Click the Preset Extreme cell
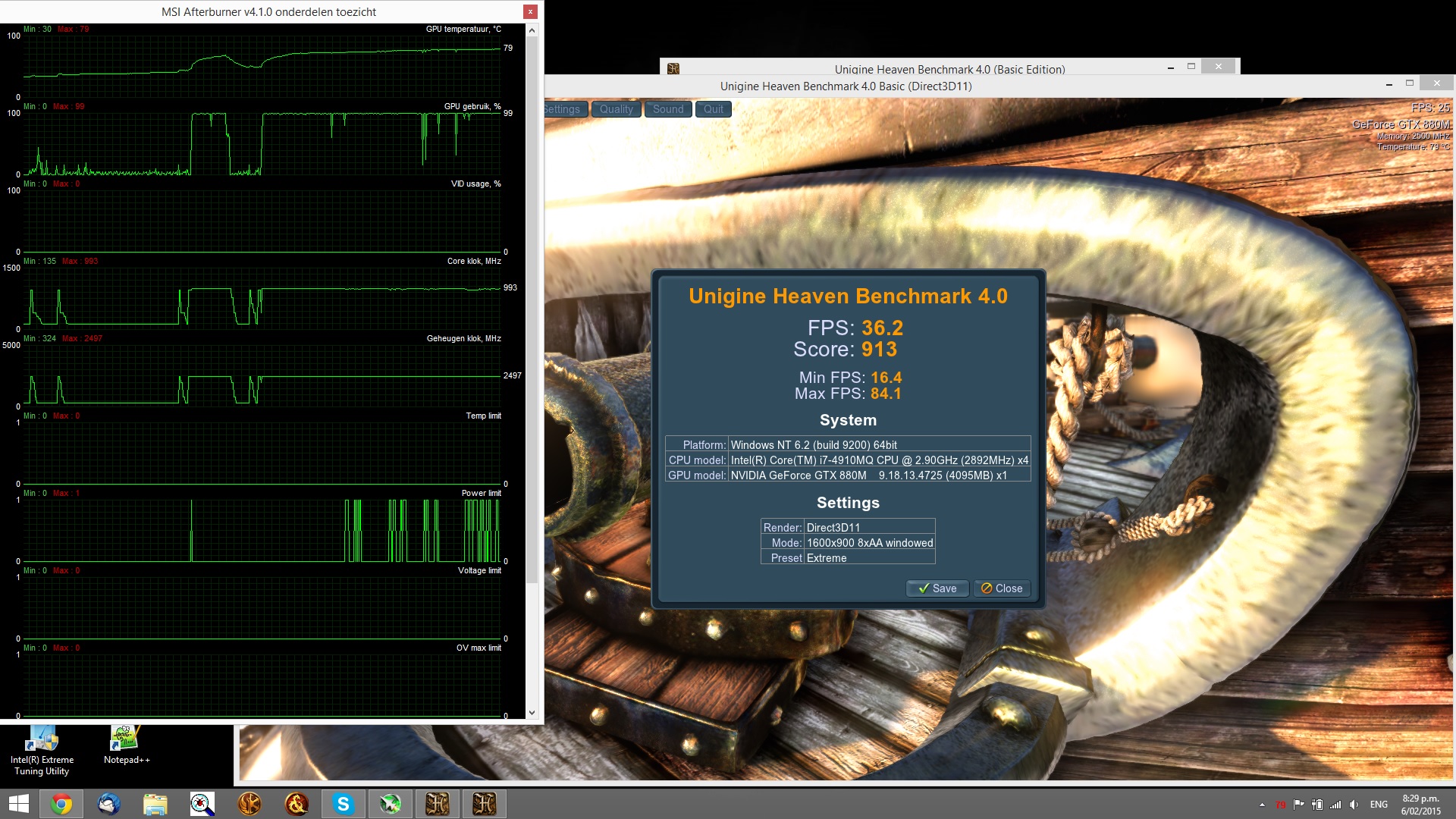This screenshot has height=819, width=1456. click(870, 558)
